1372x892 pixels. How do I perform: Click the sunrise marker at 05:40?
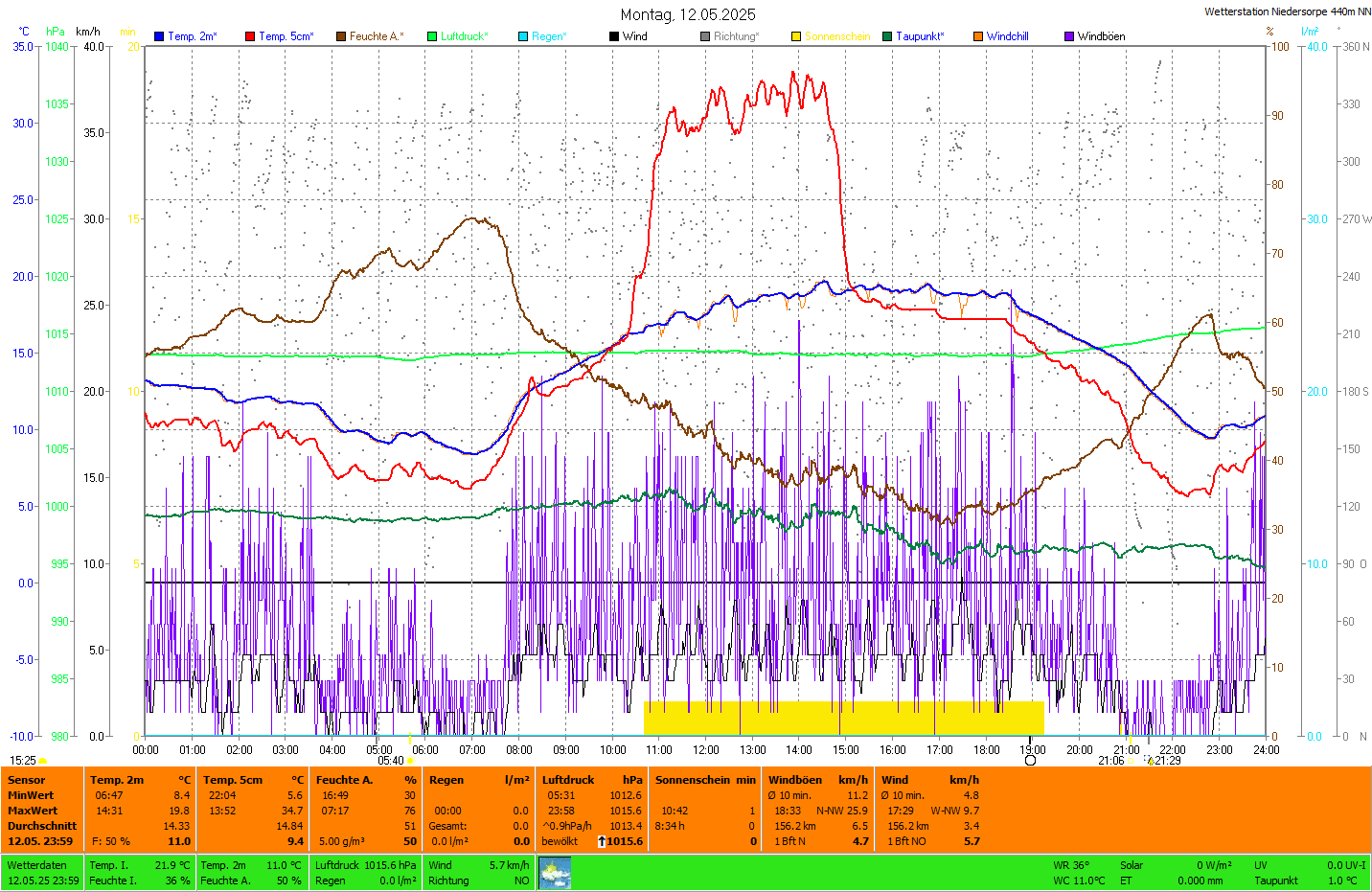[x=411, y=761]
